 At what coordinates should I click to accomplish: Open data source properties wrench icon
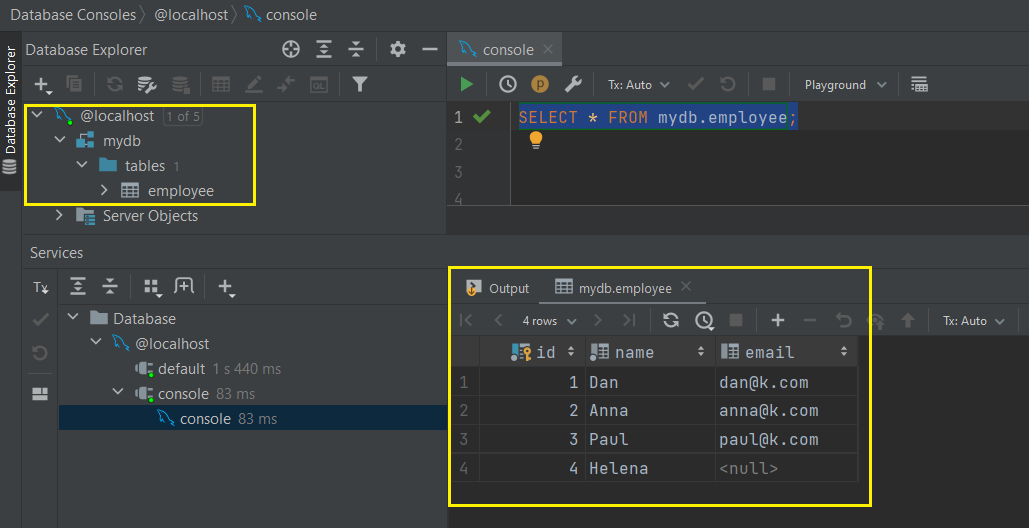(146, 84)
